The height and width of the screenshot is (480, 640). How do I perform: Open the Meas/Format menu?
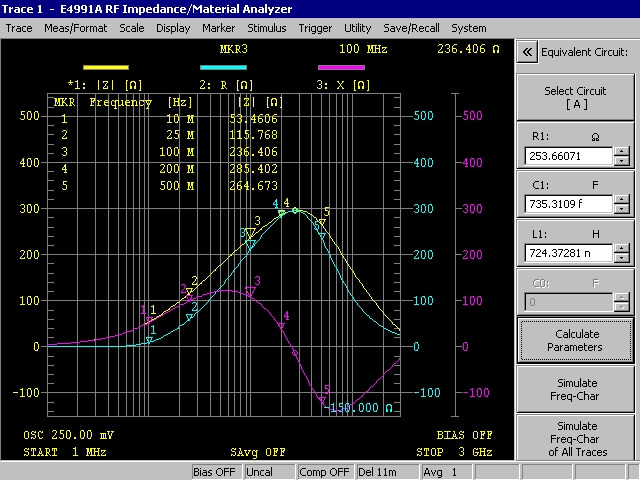(76, 28)
